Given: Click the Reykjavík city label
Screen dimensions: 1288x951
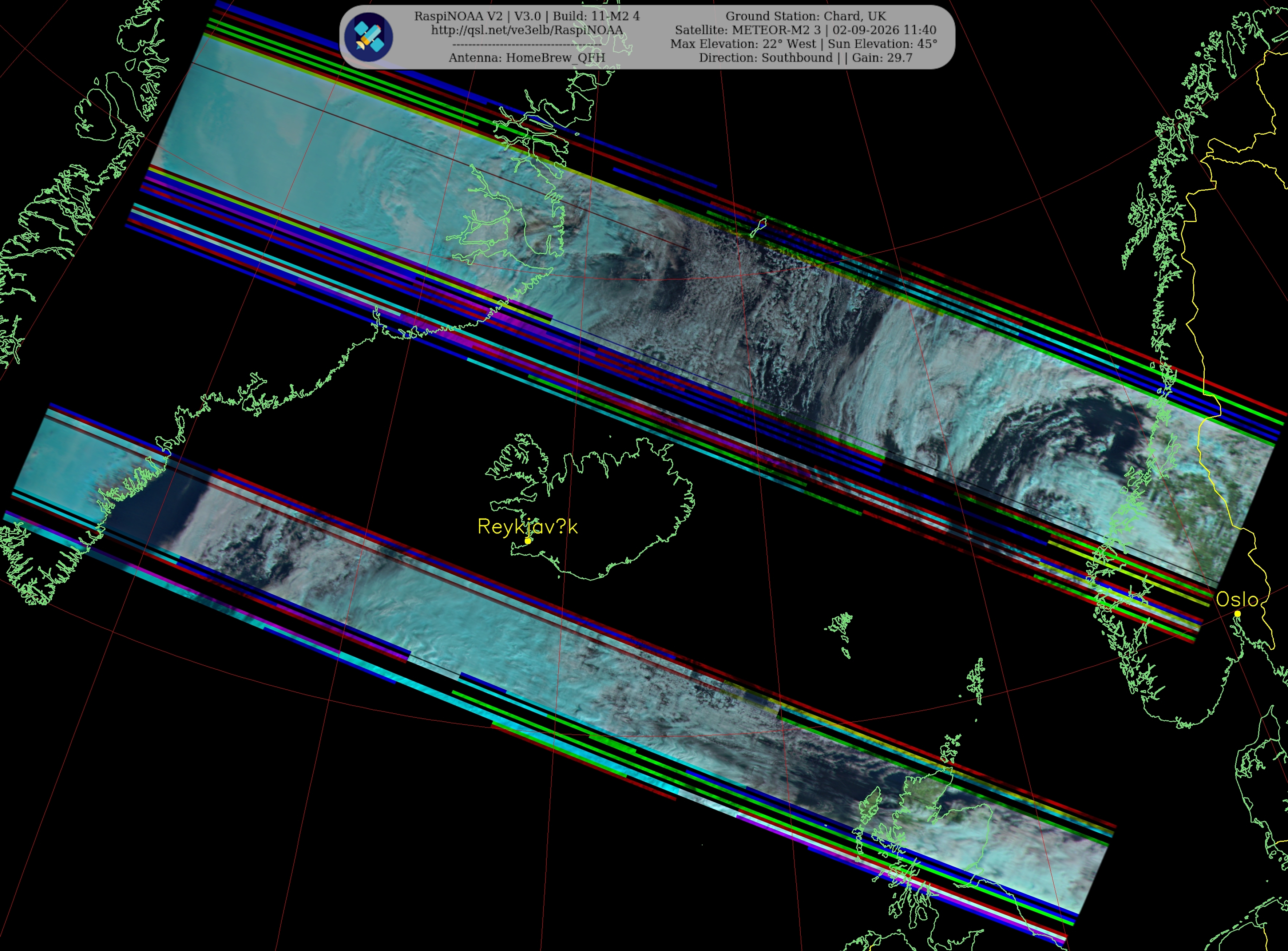Looking at the screenshot, I should (x=527, y=526).
